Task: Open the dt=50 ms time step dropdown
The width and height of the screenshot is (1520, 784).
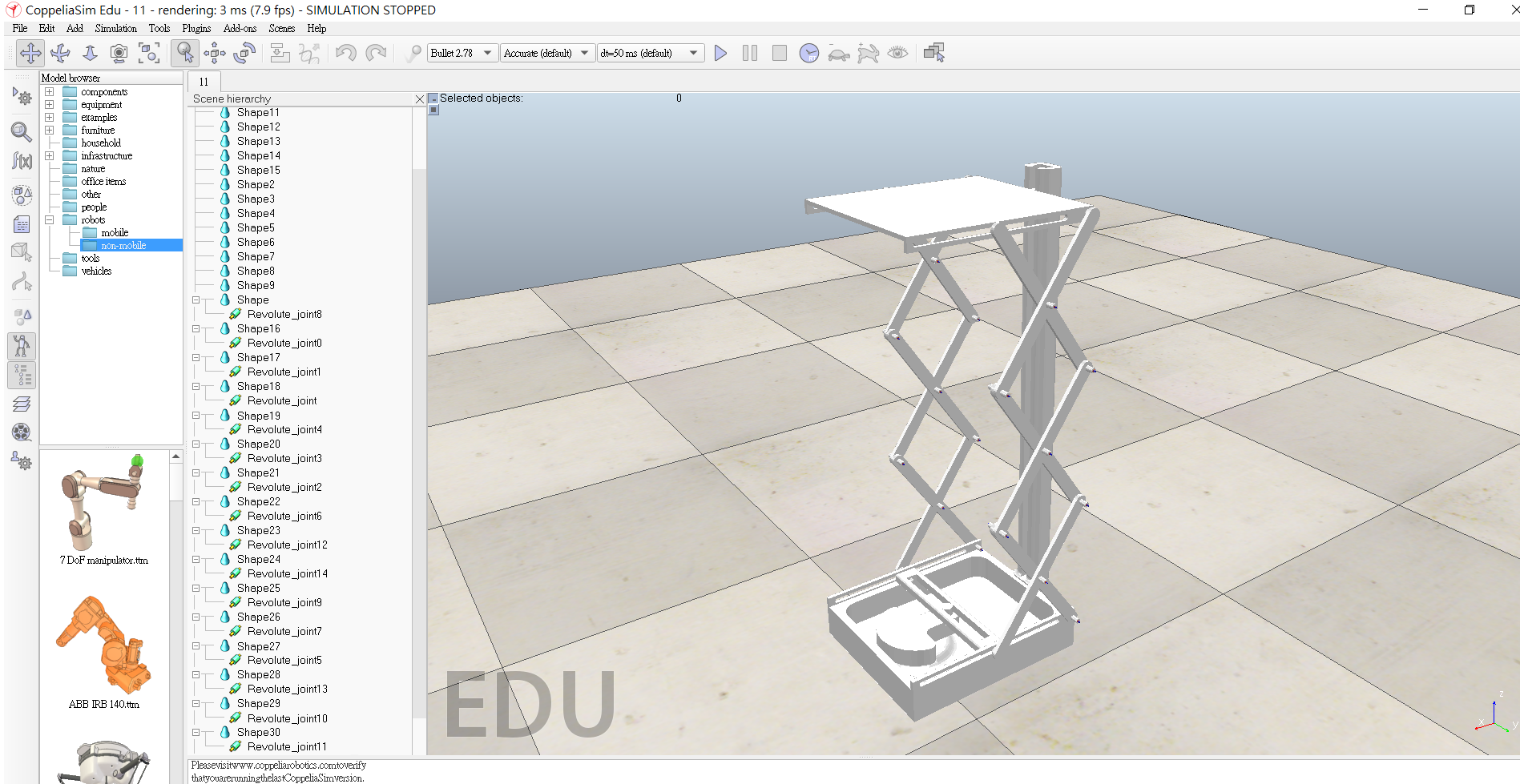Action: (x=651, y=53)
